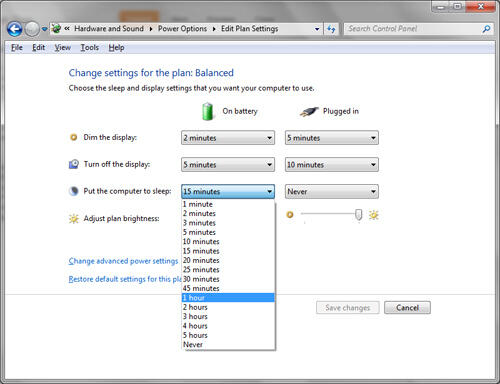Click the Dim the display icon
Viewport: 500px width, 384px height.
point(74,137)
